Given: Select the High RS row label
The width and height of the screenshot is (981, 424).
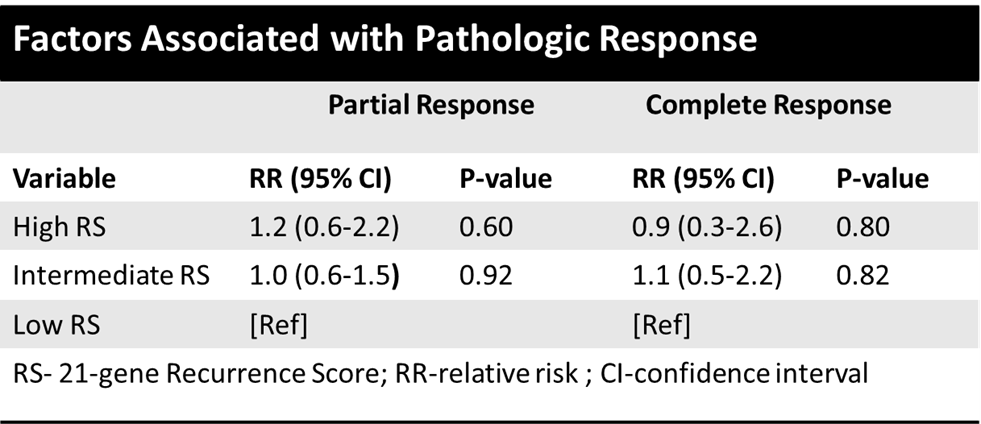Looking at the screenshot, I should [x=59, y=227].
